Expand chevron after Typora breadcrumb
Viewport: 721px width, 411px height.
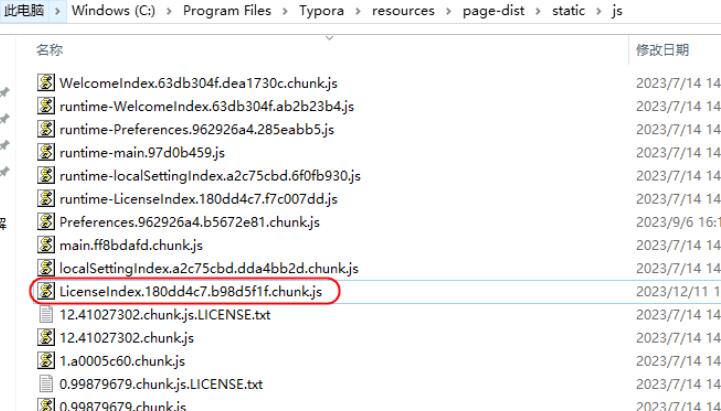pos(358,11)
